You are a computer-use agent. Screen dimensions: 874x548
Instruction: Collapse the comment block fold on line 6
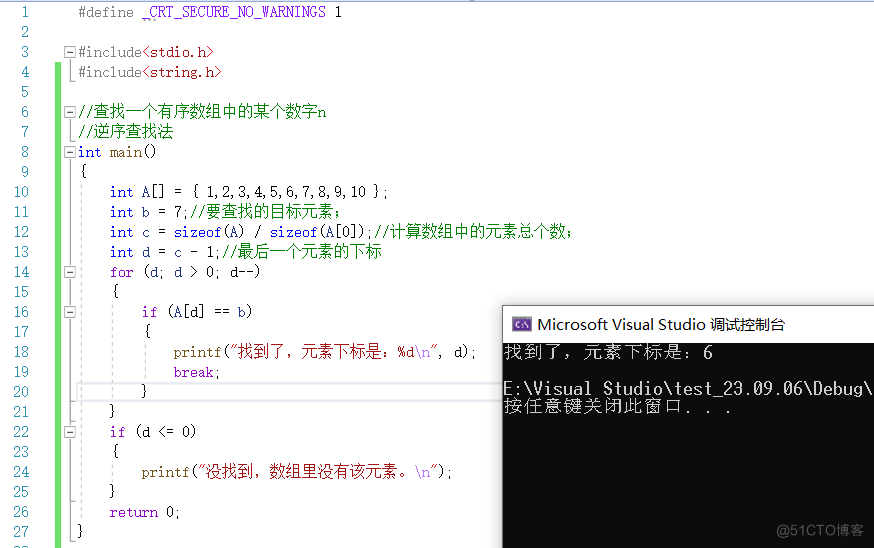click(x=70, y=112)
